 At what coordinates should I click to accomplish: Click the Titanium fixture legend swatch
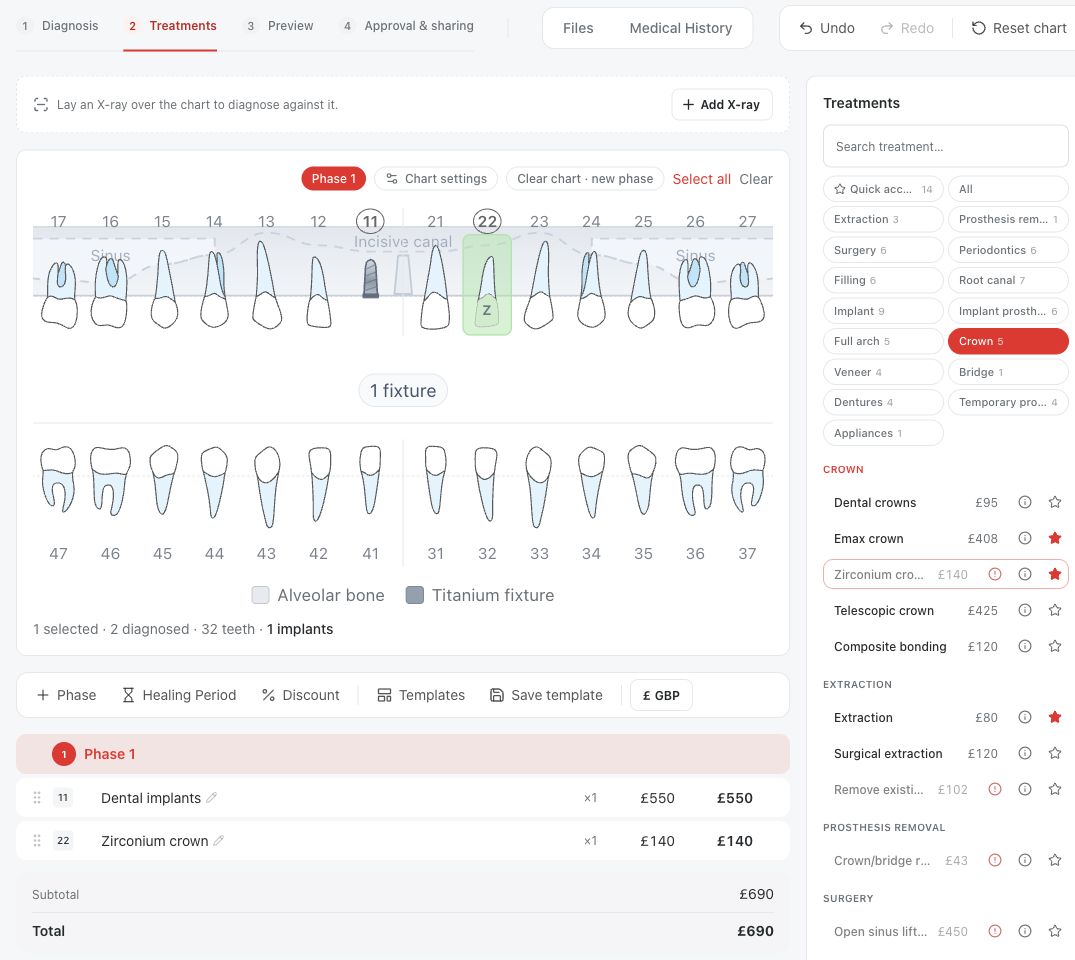click(415, 595)
